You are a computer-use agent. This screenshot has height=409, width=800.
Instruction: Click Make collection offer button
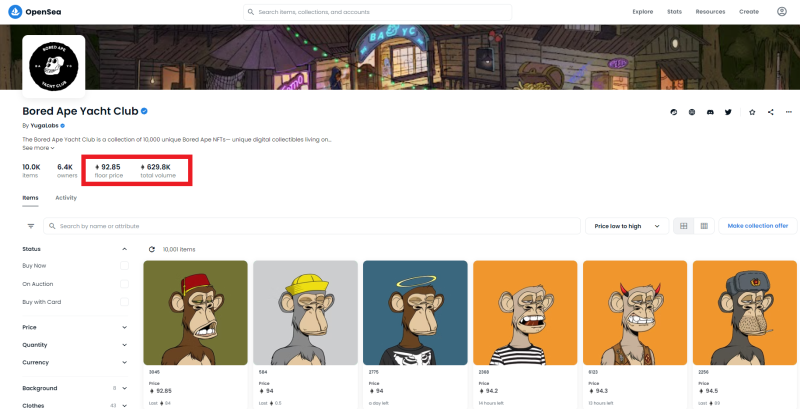point(758,226)
